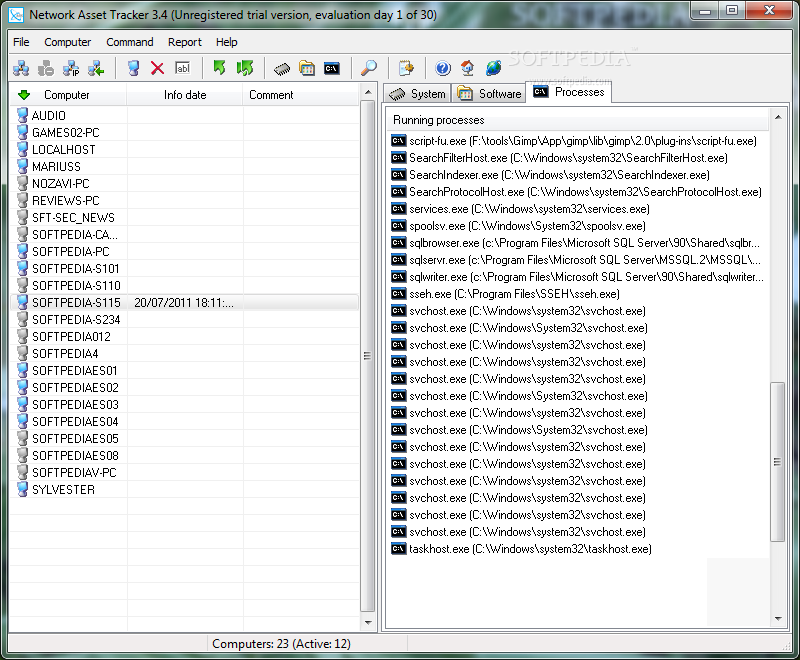Sort by the Computer column header
800x660 pixels.
[67, 95]
